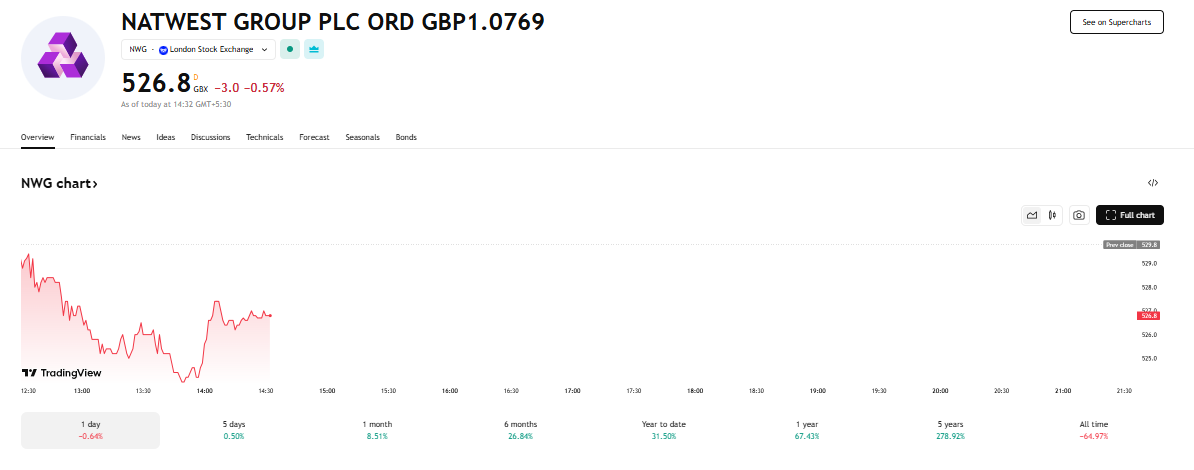Select the All time range option
1194x470 pixels.
click(1094, 430)
